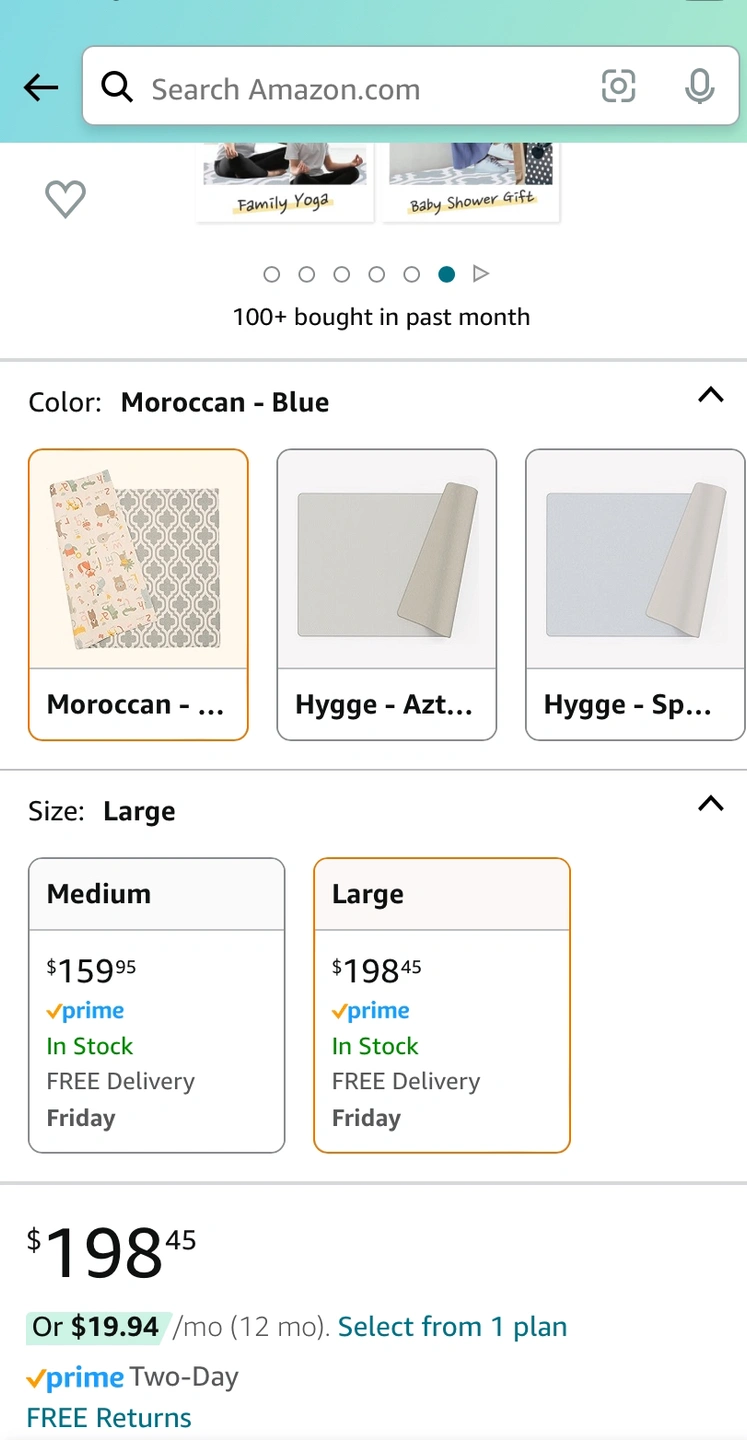Open the Baby Shower Gift image thumbnail
747x1440 pixels.
tap(471, 182)
